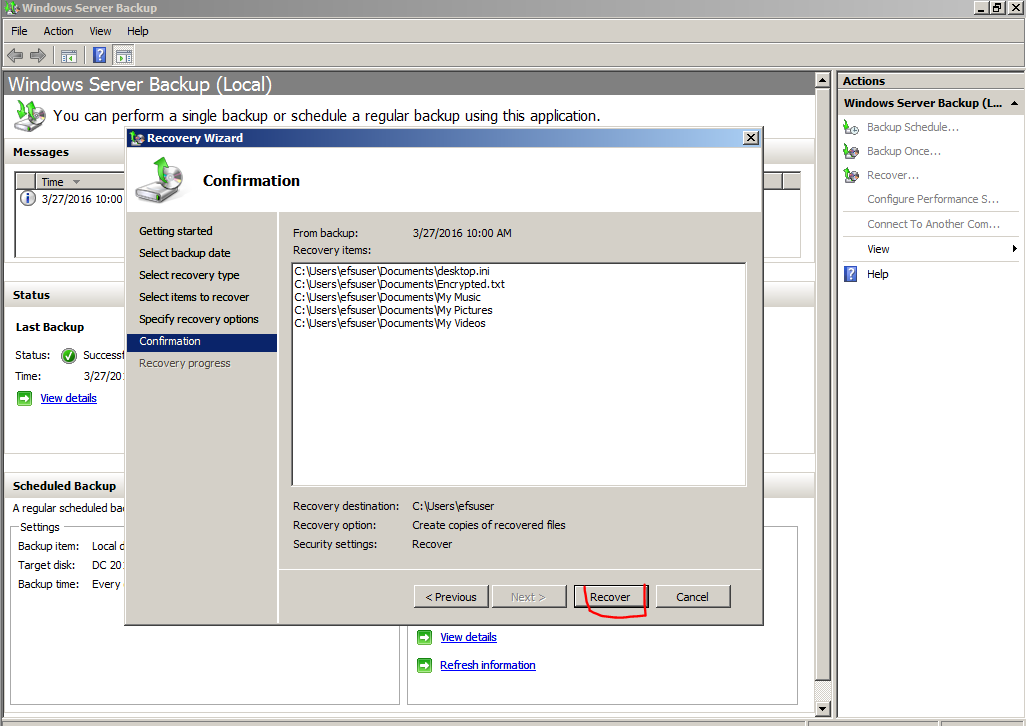Toggle Show/Hide Console Tree icon
1026x726 pixels.
[x=69, y=56]
